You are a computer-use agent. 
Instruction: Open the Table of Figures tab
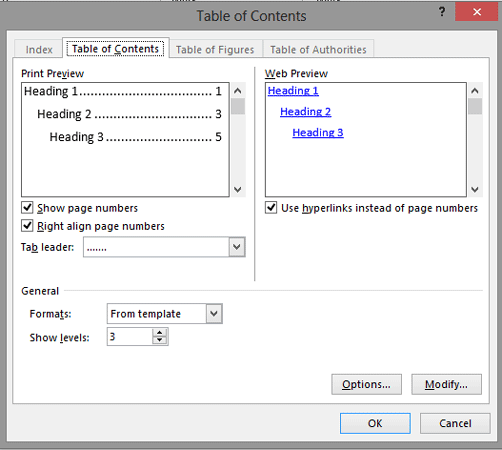[215, 50]
